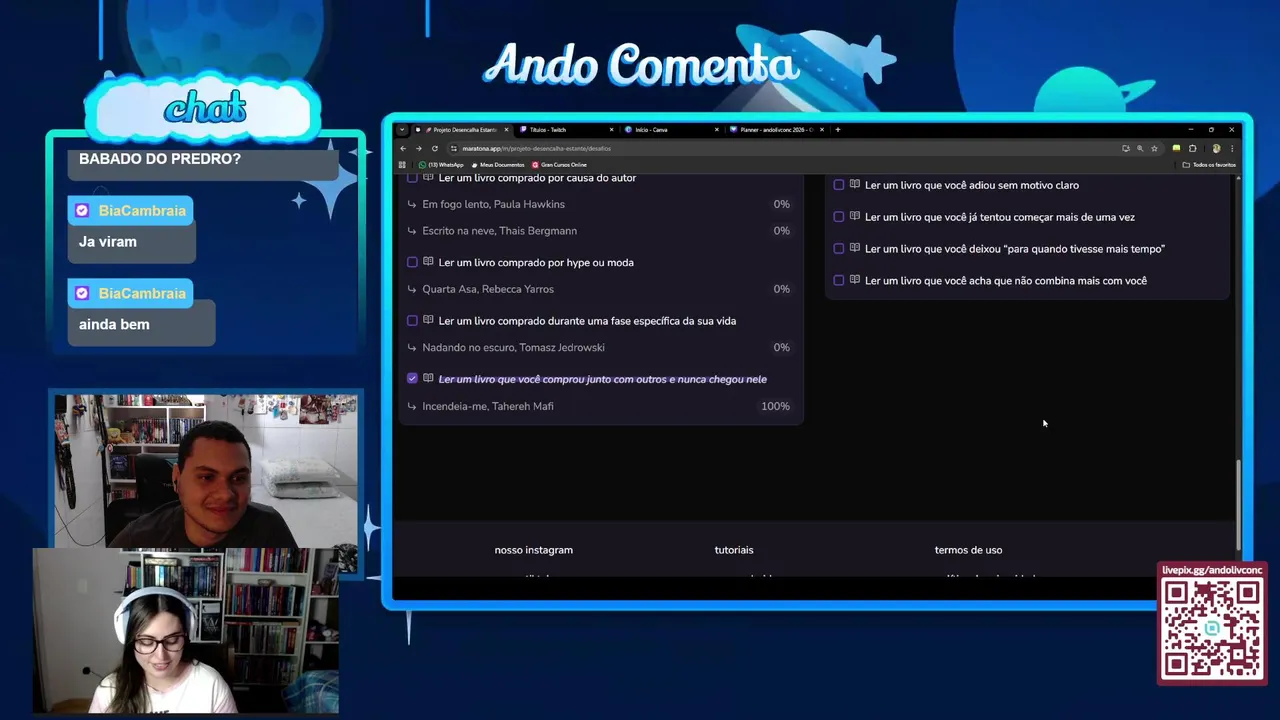Image resolution: width=1280 pixels, height=720 pixels.
Task: Check 'Ler um livro comprado por hype ou moda'
Action: (x=412, y=262)
